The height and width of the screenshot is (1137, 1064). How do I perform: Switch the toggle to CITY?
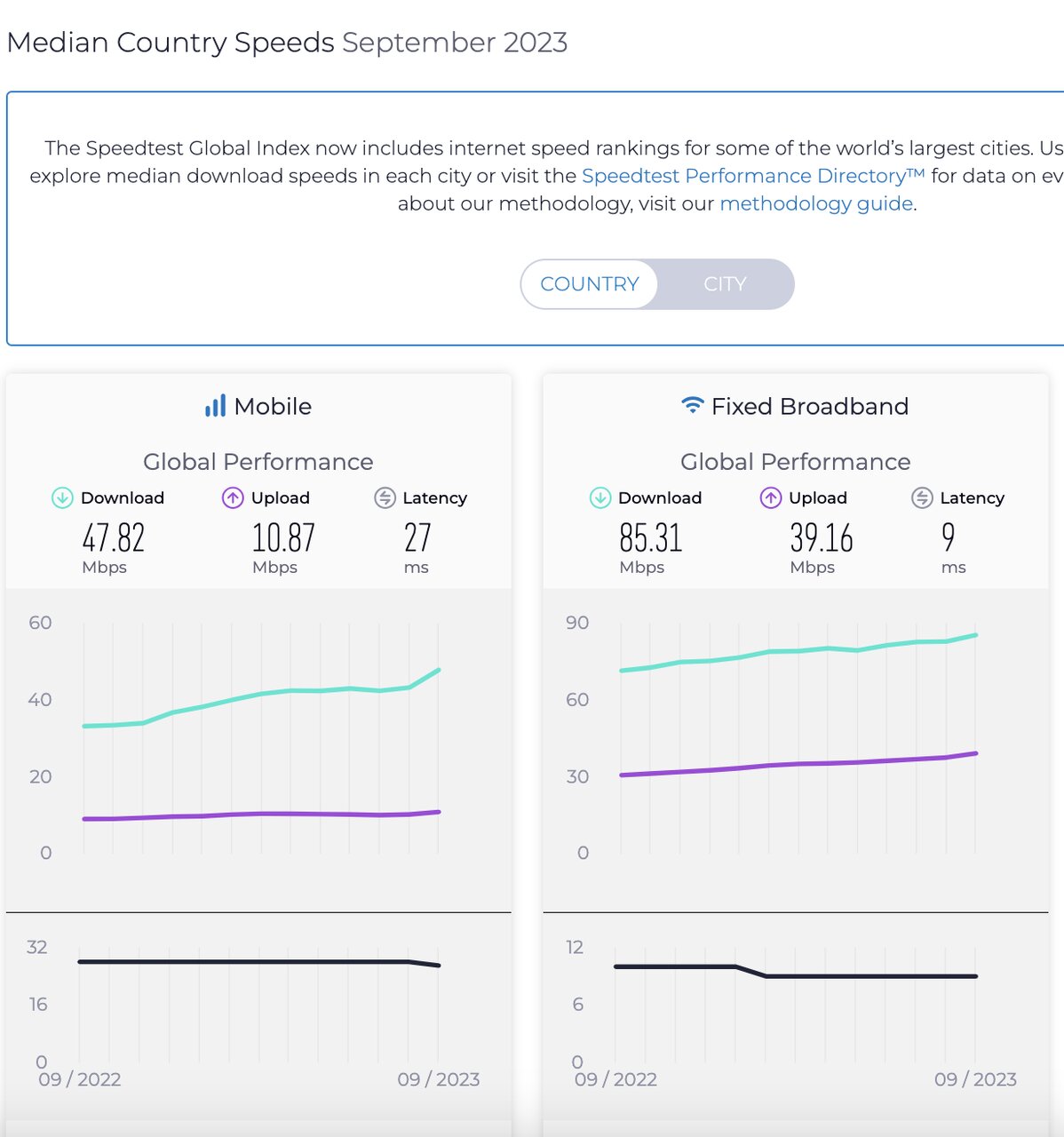(725, 284)
